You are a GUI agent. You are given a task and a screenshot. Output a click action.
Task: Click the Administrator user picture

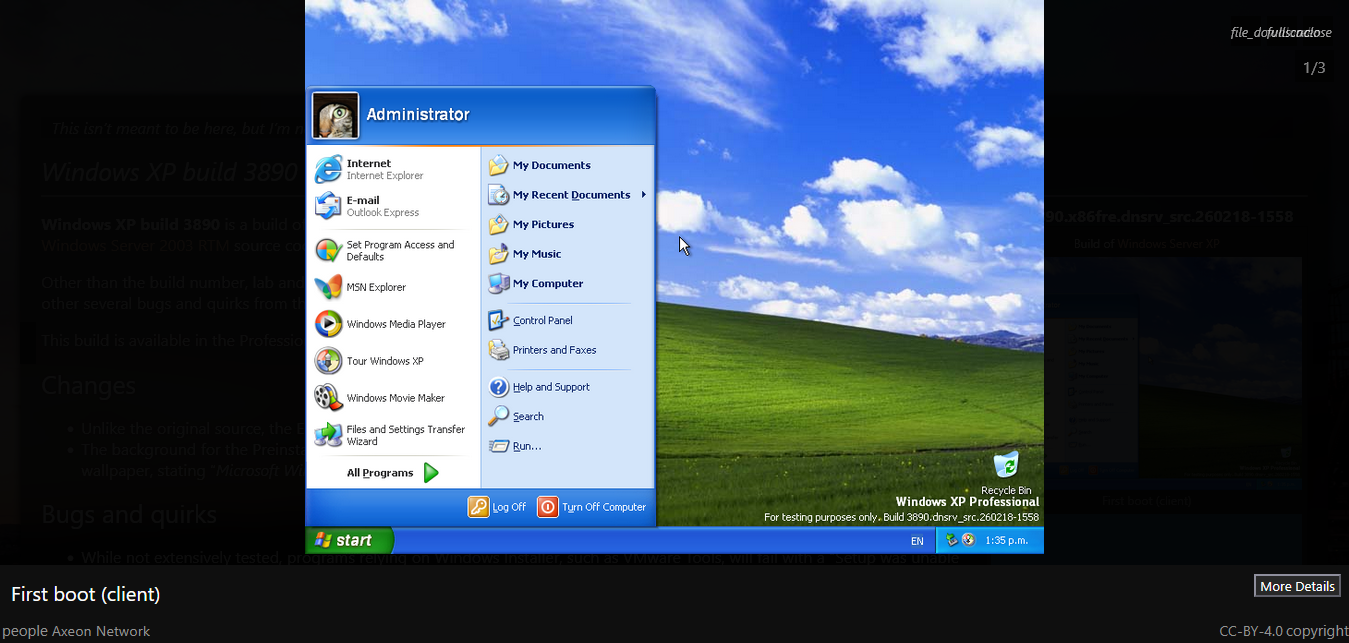tap(335, 116)
